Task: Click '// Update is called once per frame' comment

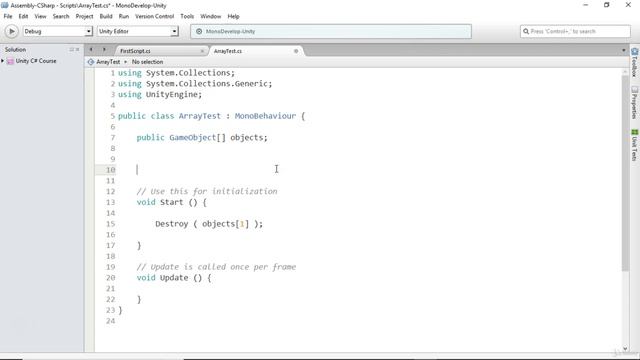Action: tap(216, 267)
